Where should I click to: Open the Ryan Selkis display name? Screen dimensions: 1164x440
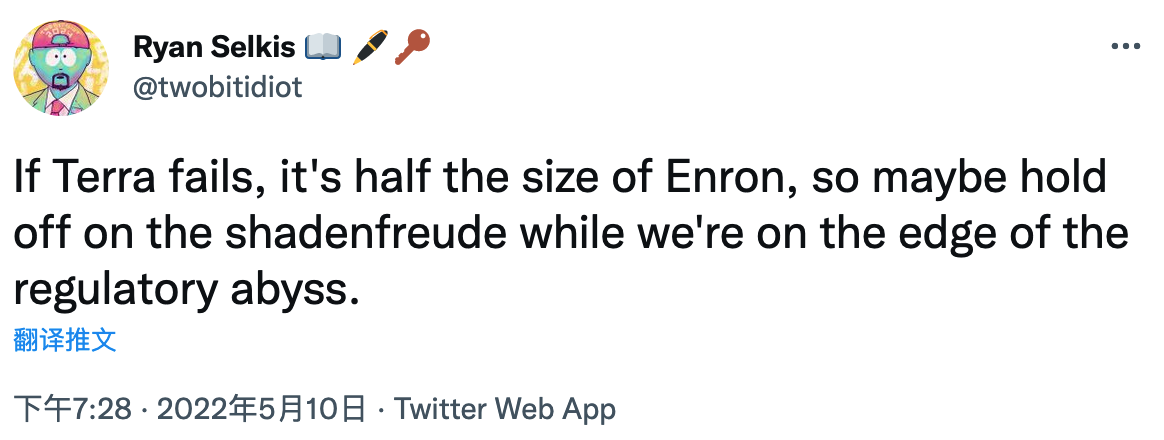tap(215, 48)
